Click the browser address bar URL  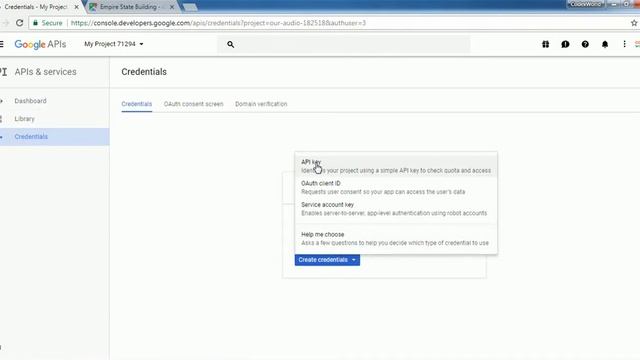point(218,23)
